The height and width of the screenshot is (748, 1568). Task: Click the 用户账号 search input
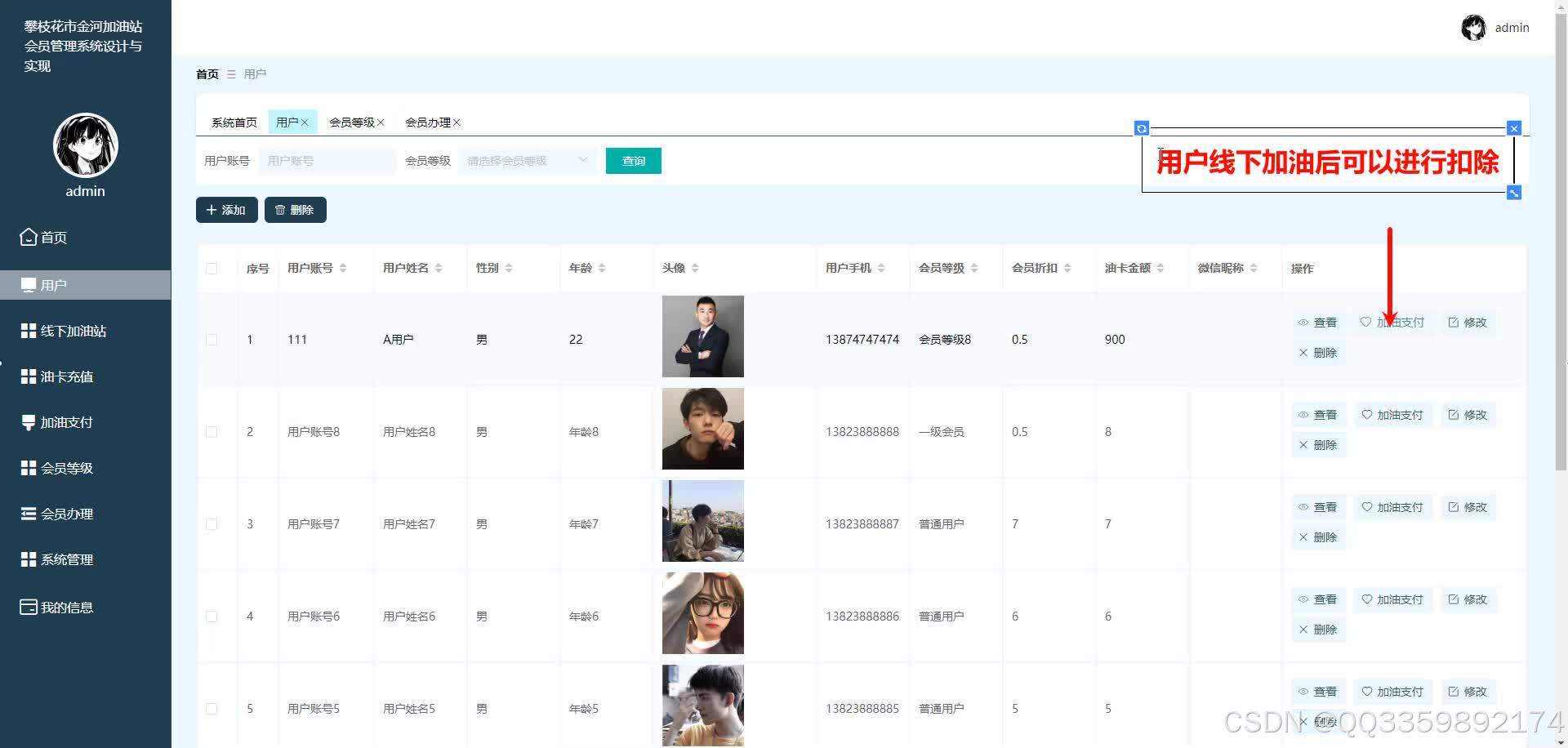point(327,161)
